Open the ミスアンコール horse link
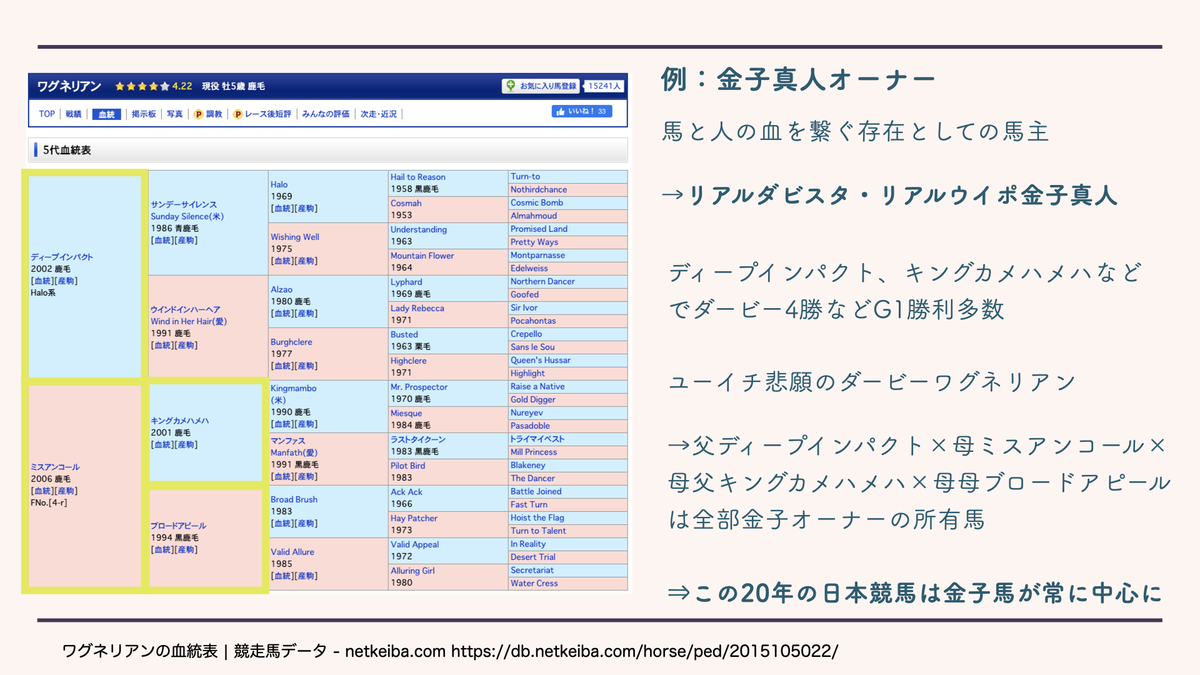Image resolution: width=1200 pixels, height=675 pixels. pos(55,467)
